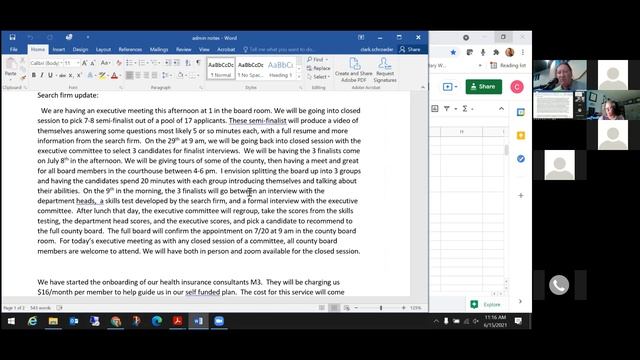The image size is (640, 360).
Task: Click the Google Keep side panel icon
Action: pos(520,136)
